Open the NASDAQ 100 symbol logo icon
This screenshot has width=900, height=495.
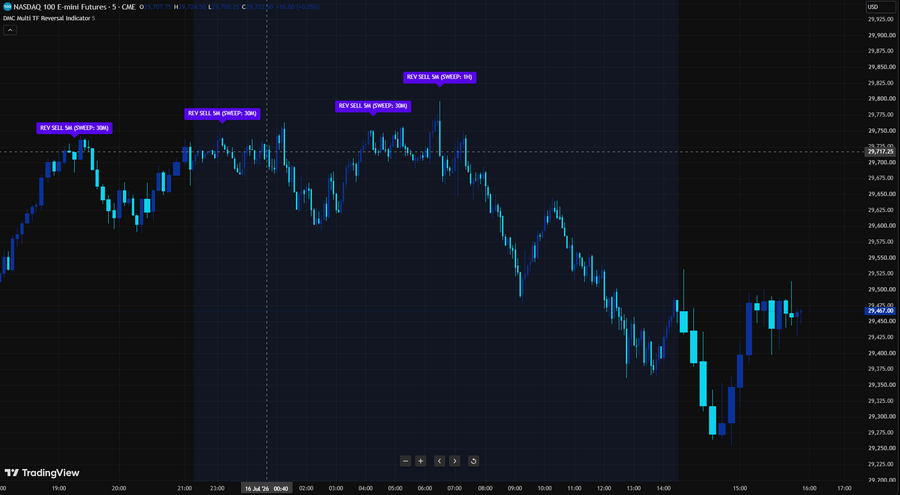[7, 7]
